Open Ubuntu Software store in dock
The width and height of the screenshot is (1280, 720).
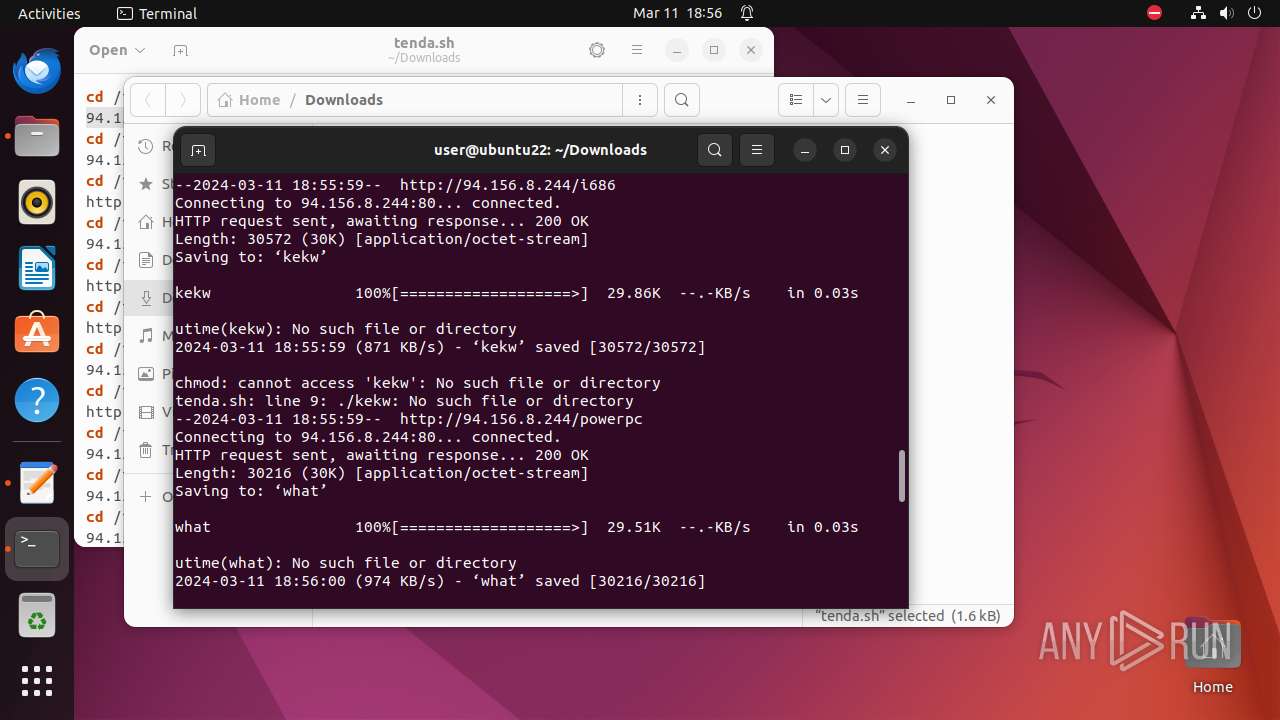[x=37, y=335]
